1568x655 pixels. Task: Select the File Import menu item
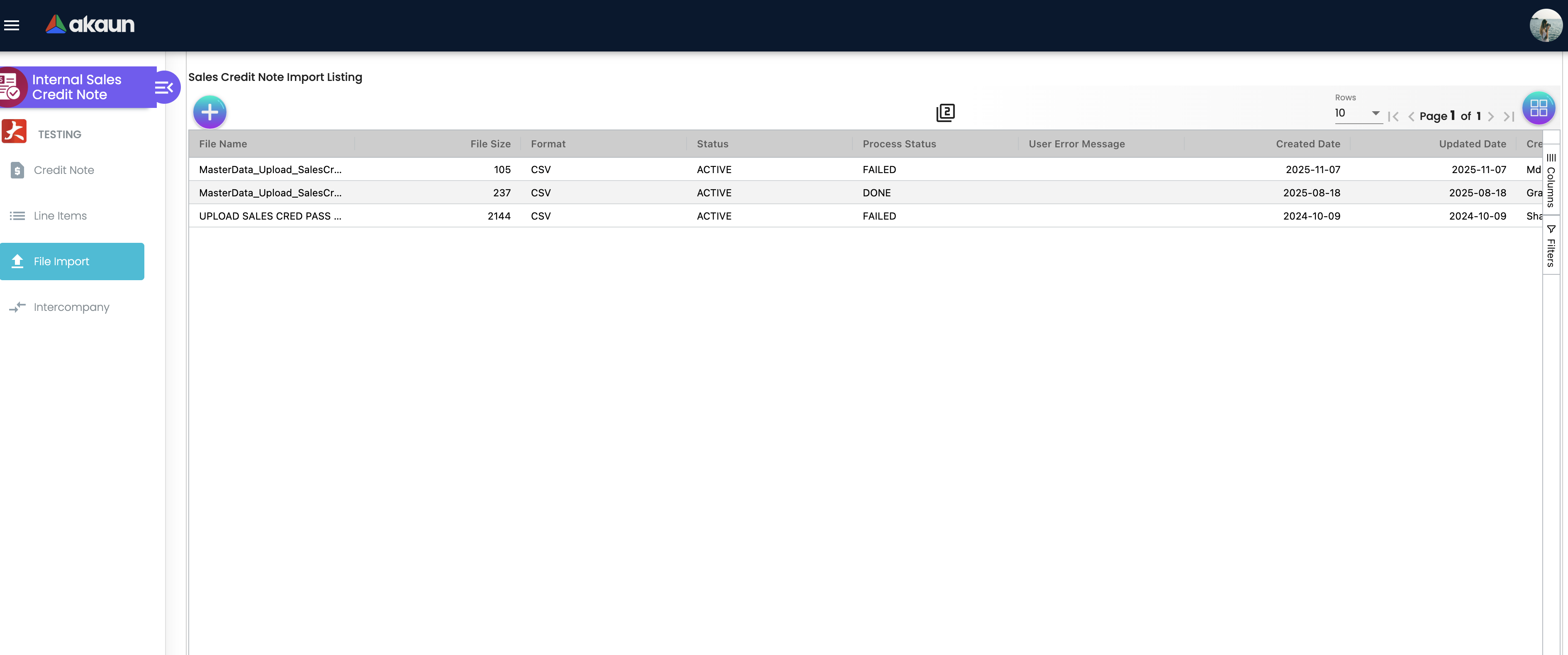72,262
